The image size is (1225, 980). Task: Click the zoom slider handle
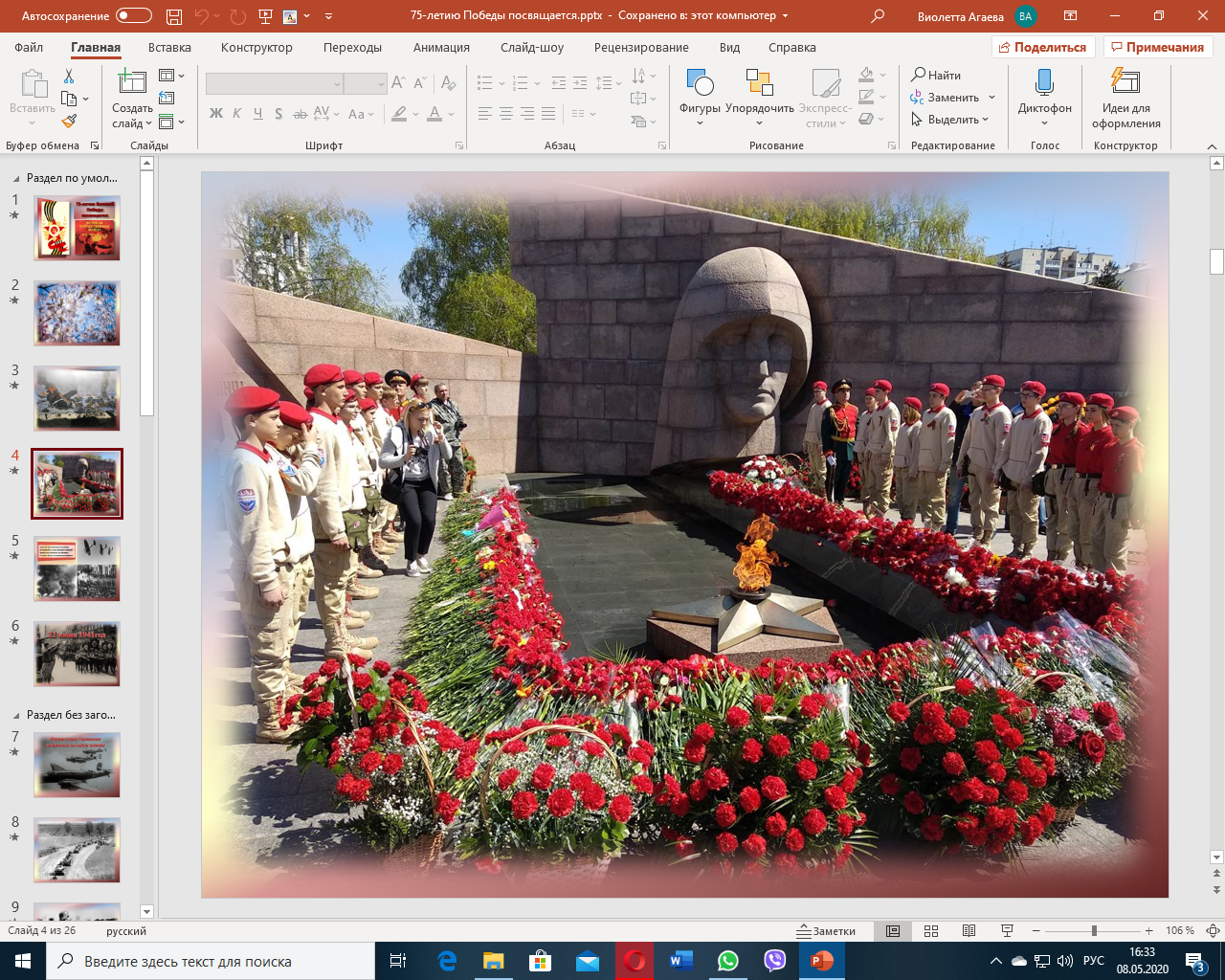pyautogui.click(x=1094, y=931)
